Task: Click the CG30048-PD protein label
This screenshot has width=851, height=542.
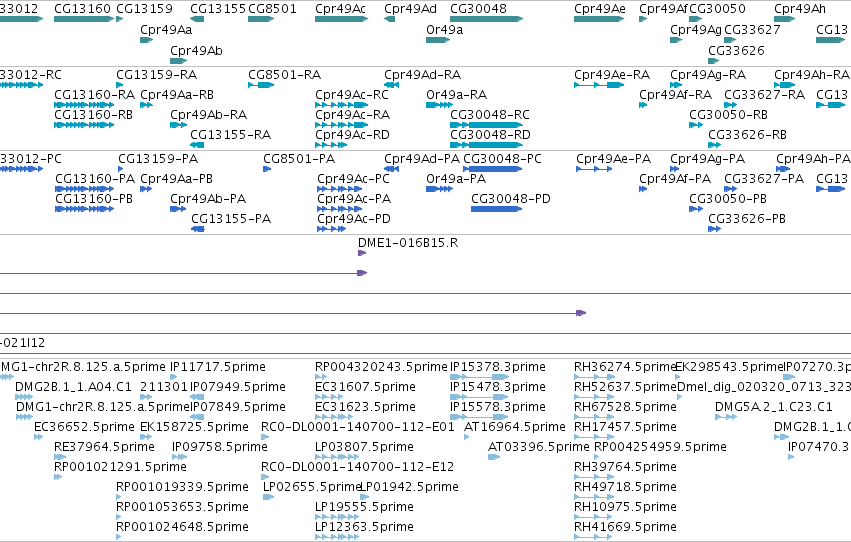Action: pos(511,199)
